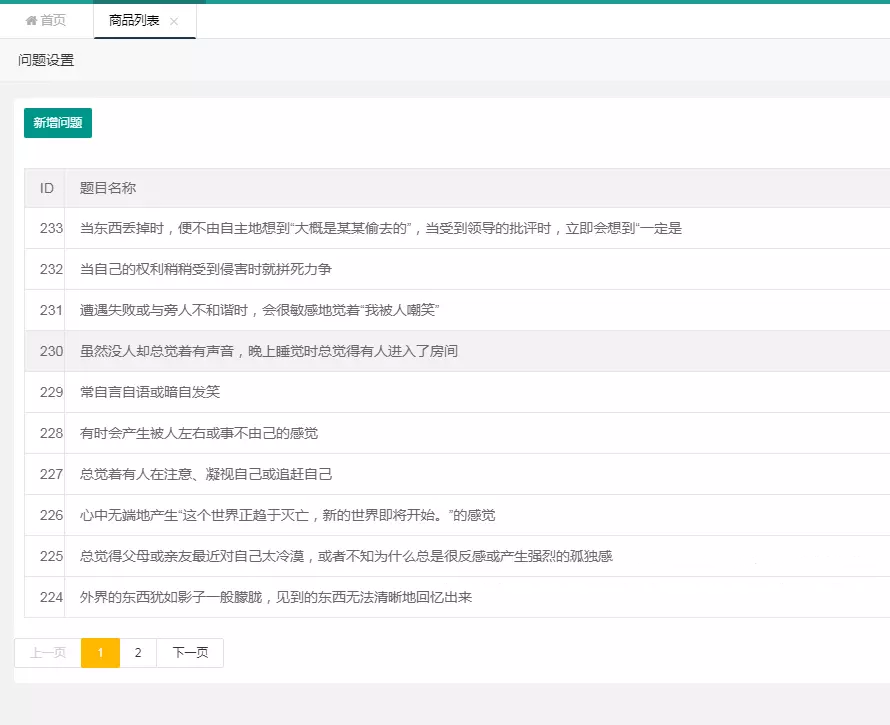Click the home icon in 首页 tab
This screenshot has height=725, width=890.
31,21
